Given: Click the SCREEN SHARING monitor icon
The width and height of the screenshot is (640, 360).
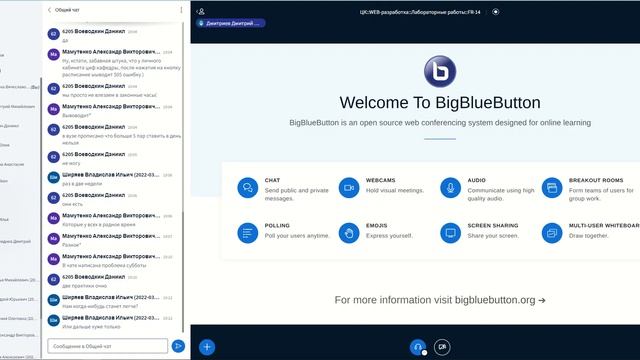Looking at the screenshot, I should 451,233.
